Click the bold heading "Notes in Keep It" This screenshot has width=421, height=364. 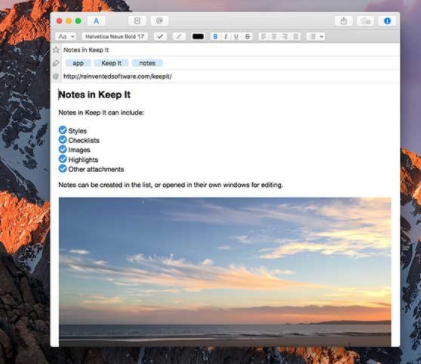tap(94, 95)
